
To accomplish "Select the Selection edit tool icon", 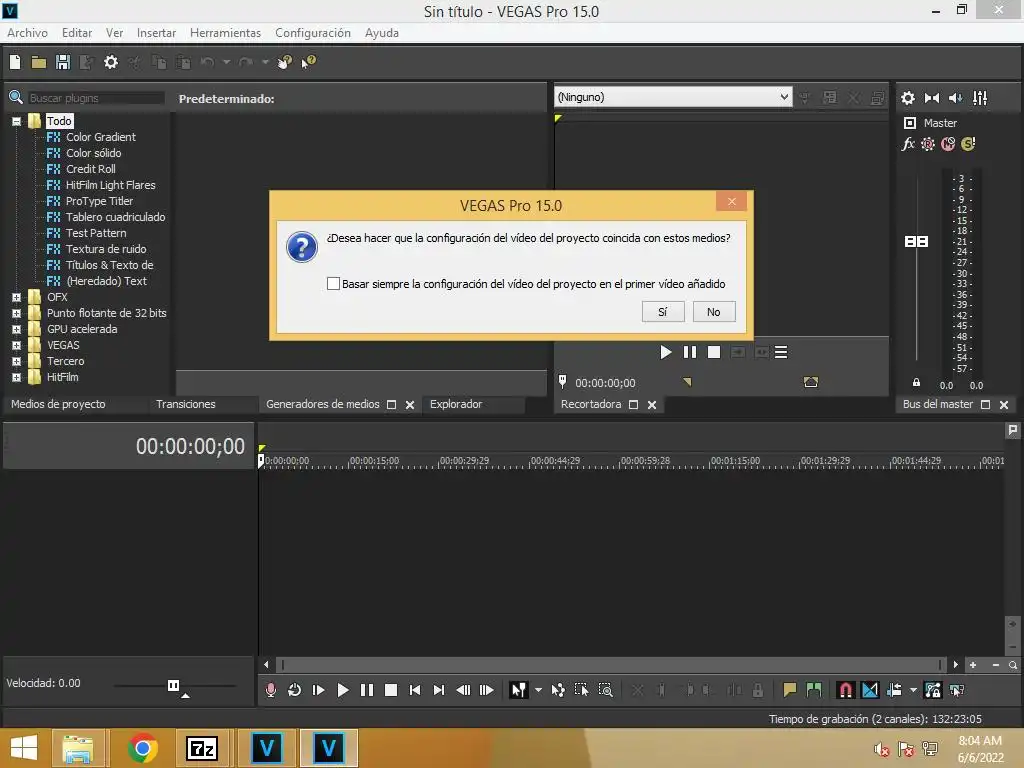I will point(581,690).
